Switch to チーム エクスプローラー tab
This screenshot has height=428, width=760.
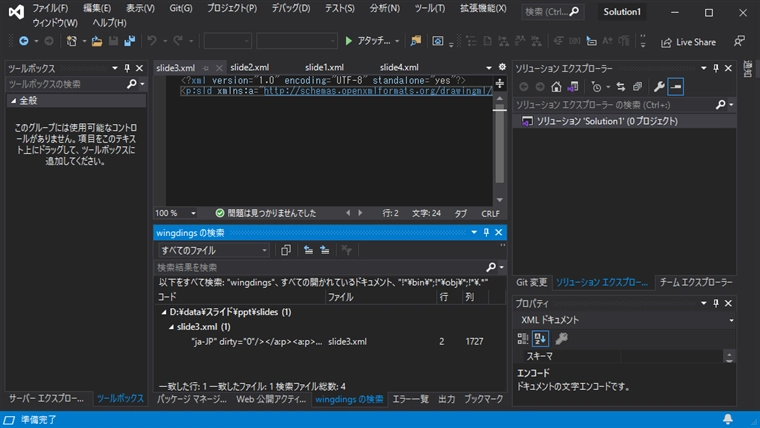(696, 282)
